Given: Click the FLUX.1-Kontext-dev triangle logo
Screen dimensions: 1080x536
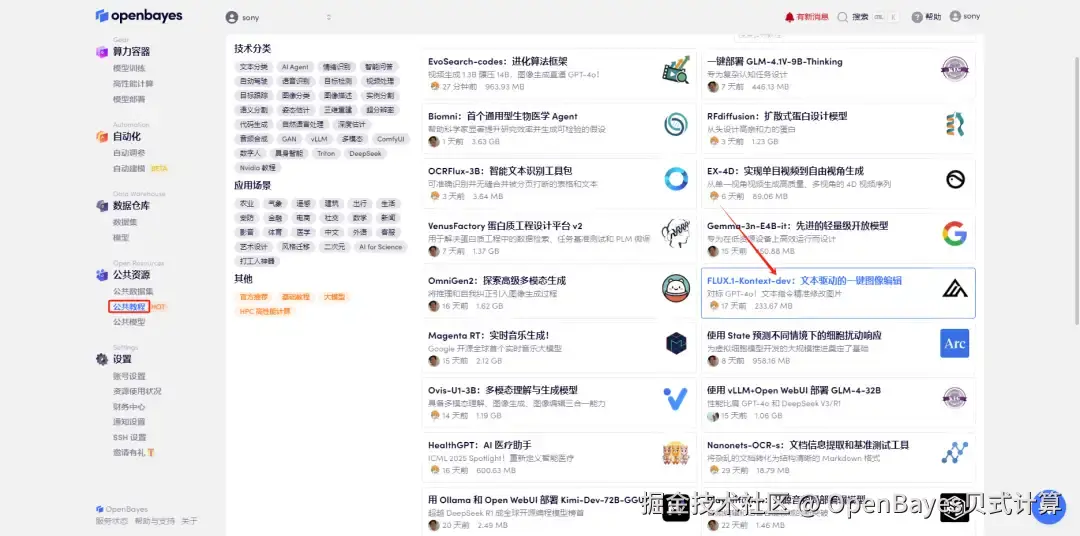Looking at the screenshot, I should pyautogui.click(x=955, y=289).
